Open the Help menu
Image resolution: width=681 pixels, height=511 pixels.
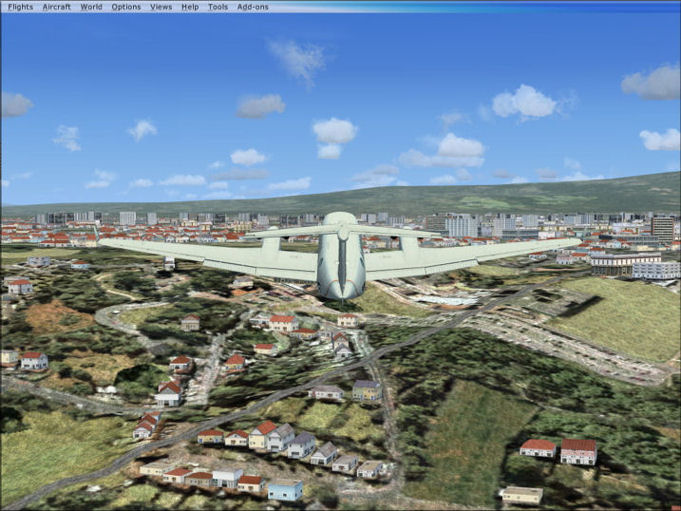[x=190, y=6]
